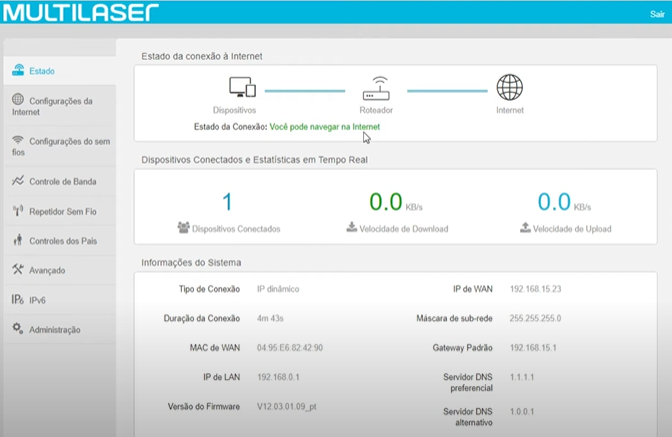The height and width of the screenshot is (437, 672).
Task: Click the parent-child icon for Controles dos Pais
Action: 18,240
